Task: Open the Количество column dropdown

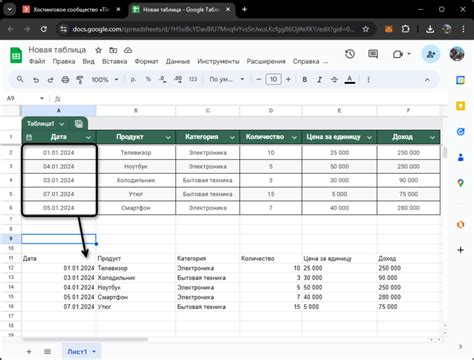Action: [294, 137]
